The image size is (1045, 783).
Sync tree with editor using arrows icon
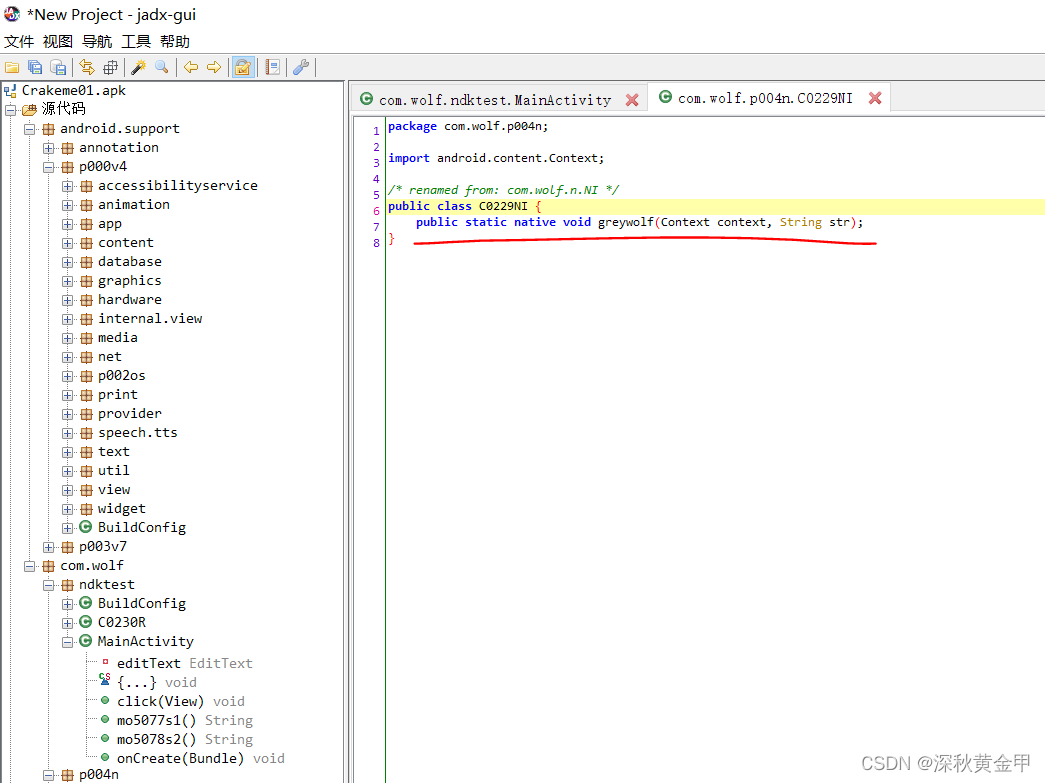(x=87, y=67)
